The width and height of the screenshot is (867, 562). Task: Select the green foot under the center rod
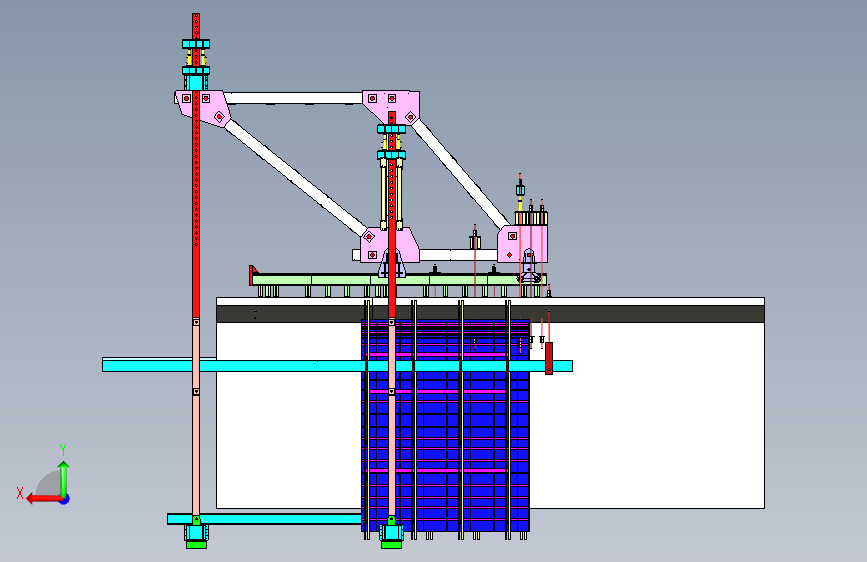(391, 545)
